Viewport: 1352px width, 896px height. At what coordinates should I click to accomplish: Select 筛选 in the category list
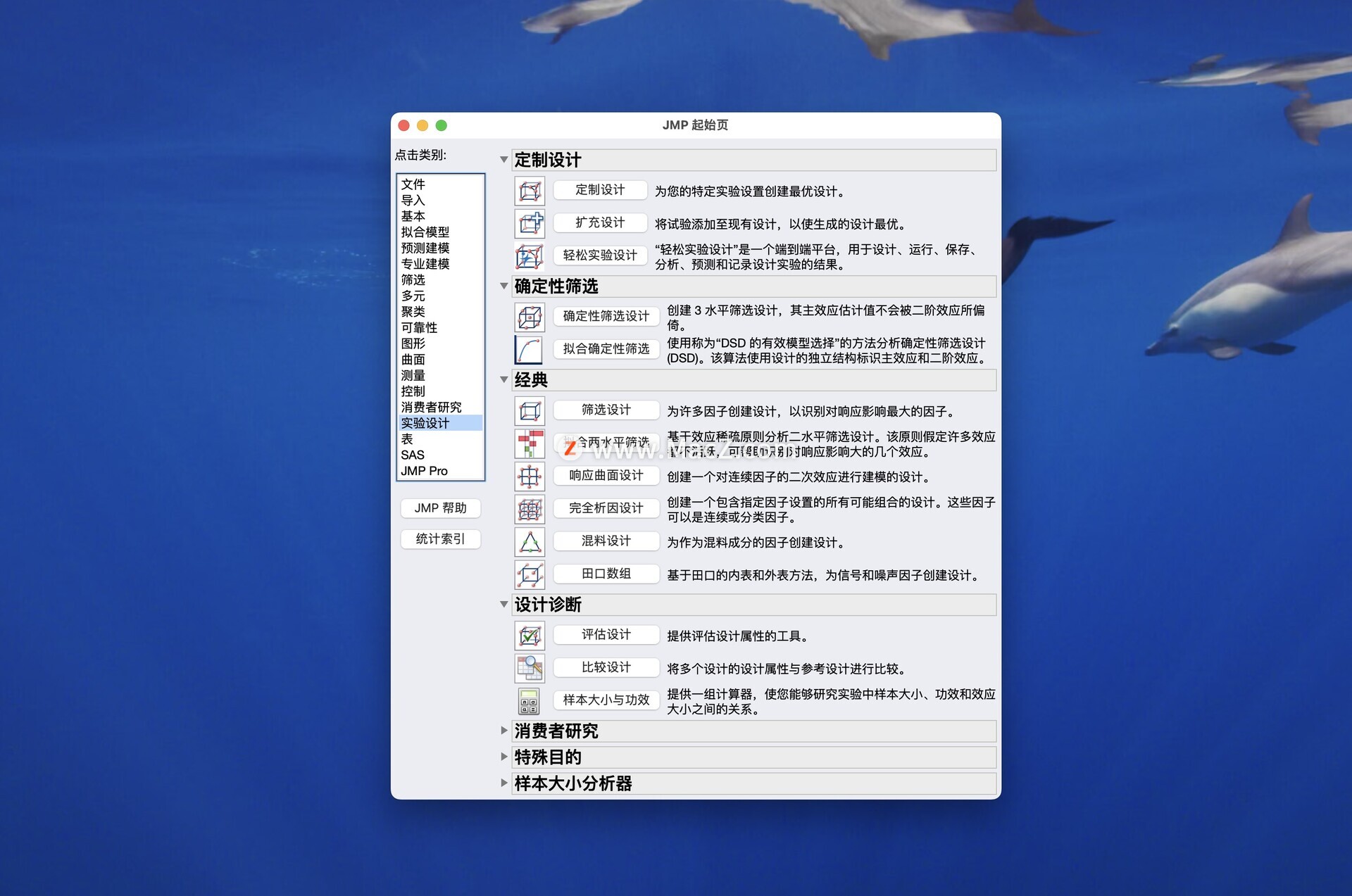[x=441, y=280]
